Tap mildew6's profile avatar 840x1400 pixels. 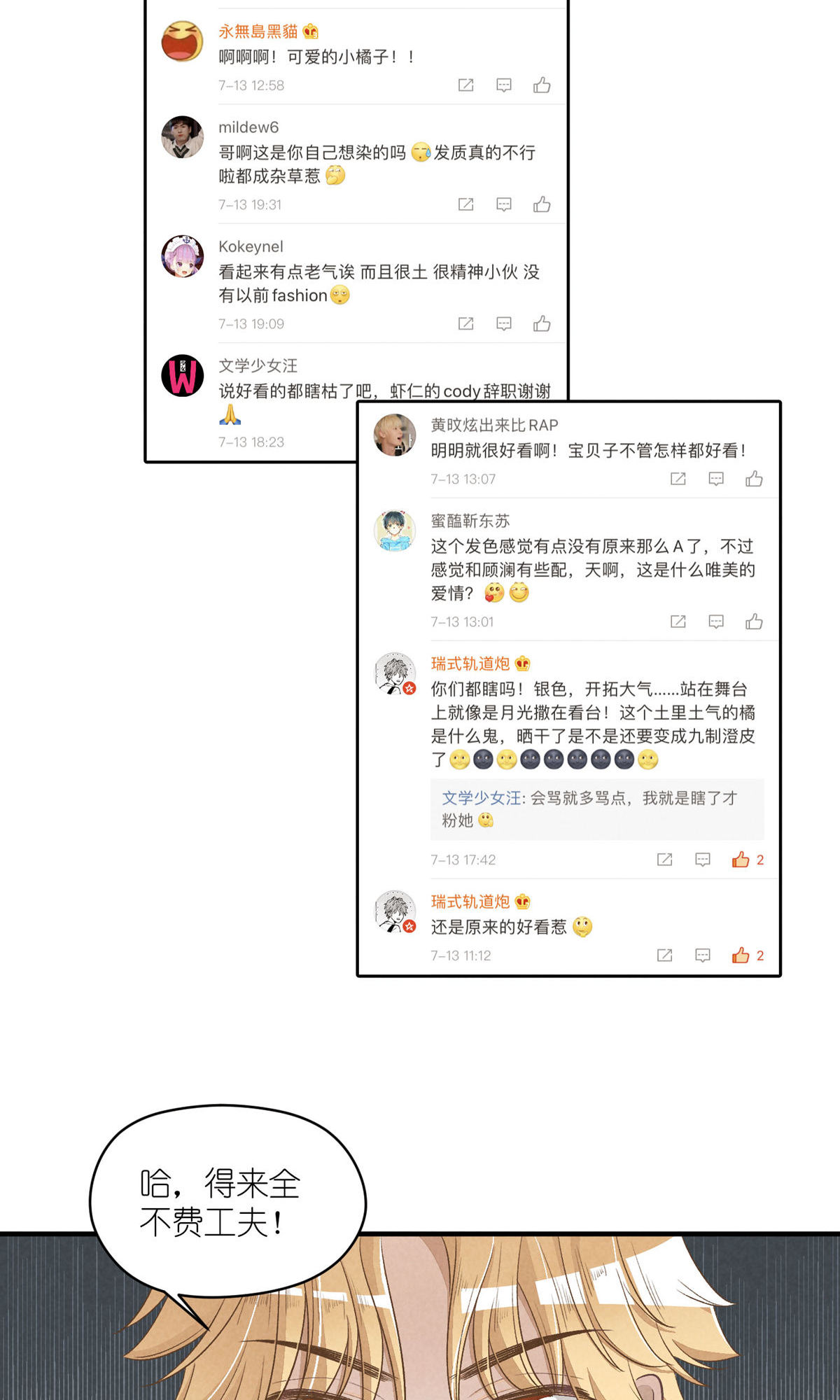(183, 137)
